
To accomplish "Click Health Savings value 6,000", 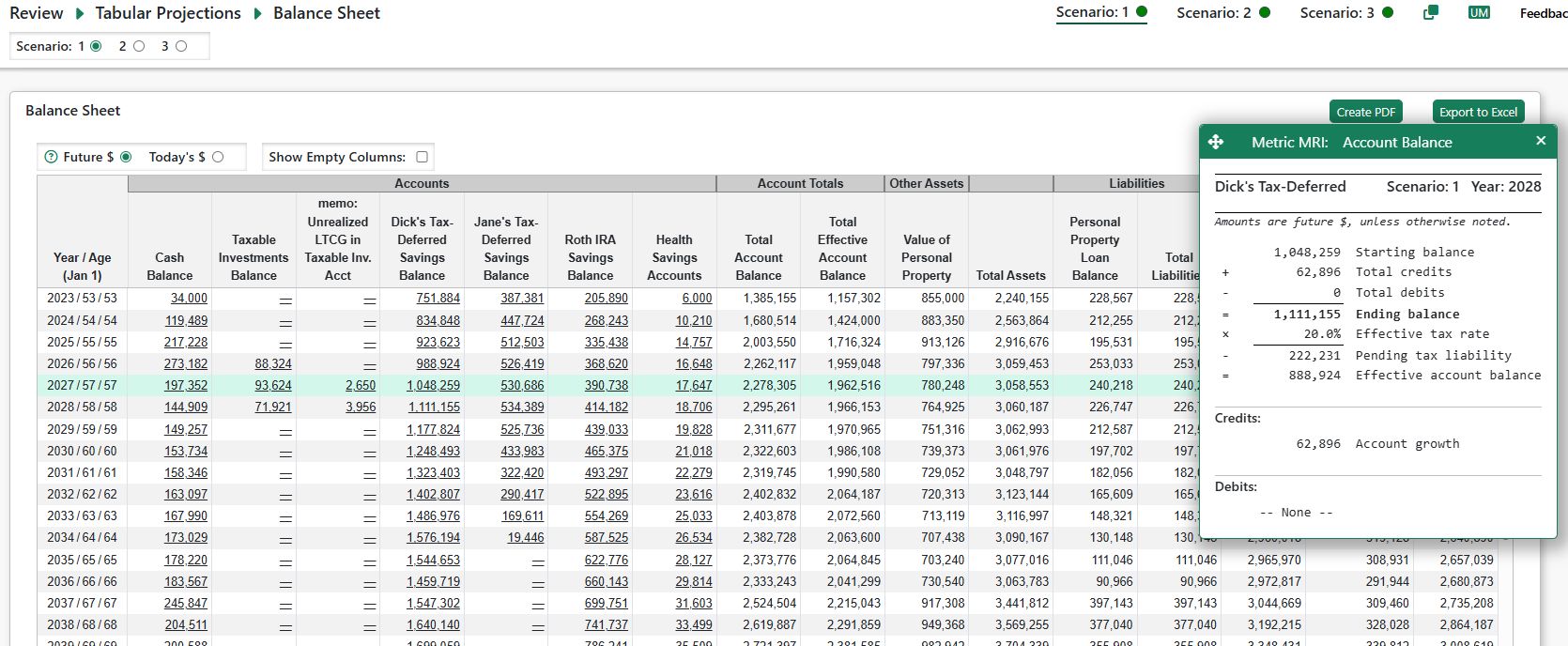I will pyautogui.click(x=697, y=298).
